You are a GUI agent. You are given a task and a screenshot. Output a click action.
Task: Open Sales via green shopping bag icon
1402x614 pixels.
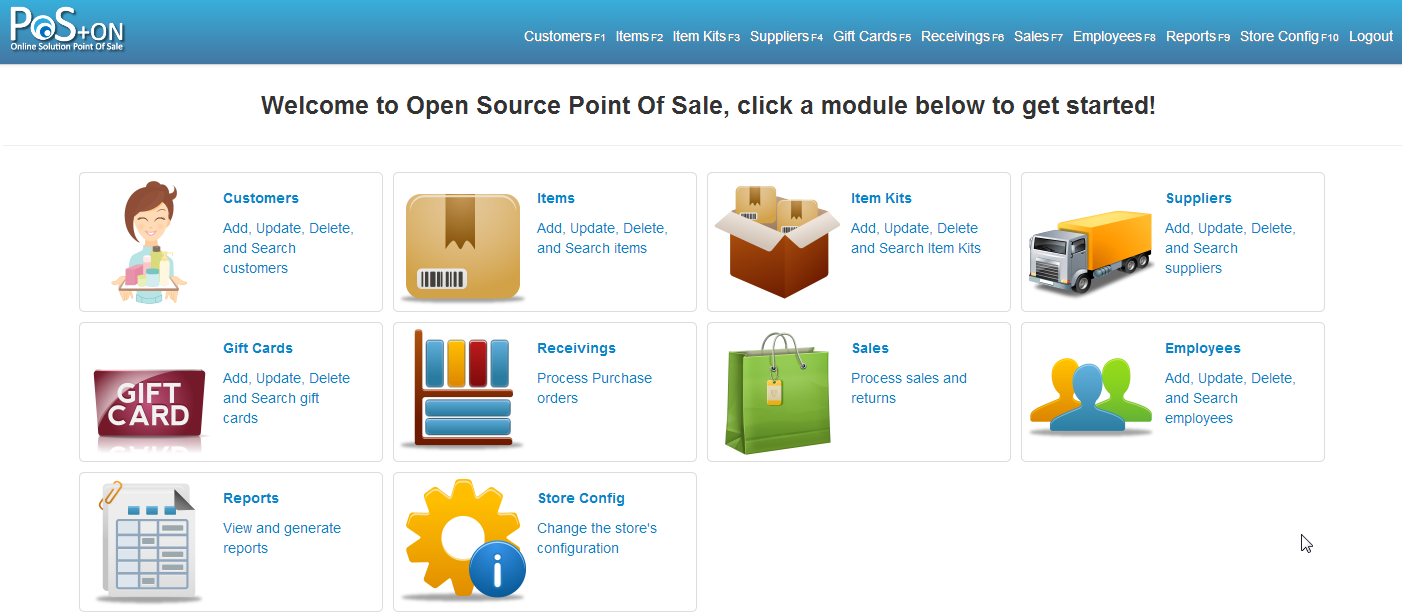pos(778,393)
